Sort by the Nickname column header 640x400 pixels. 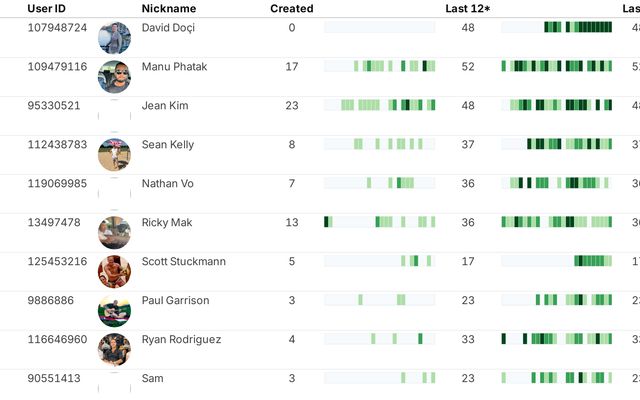point(169,9)
